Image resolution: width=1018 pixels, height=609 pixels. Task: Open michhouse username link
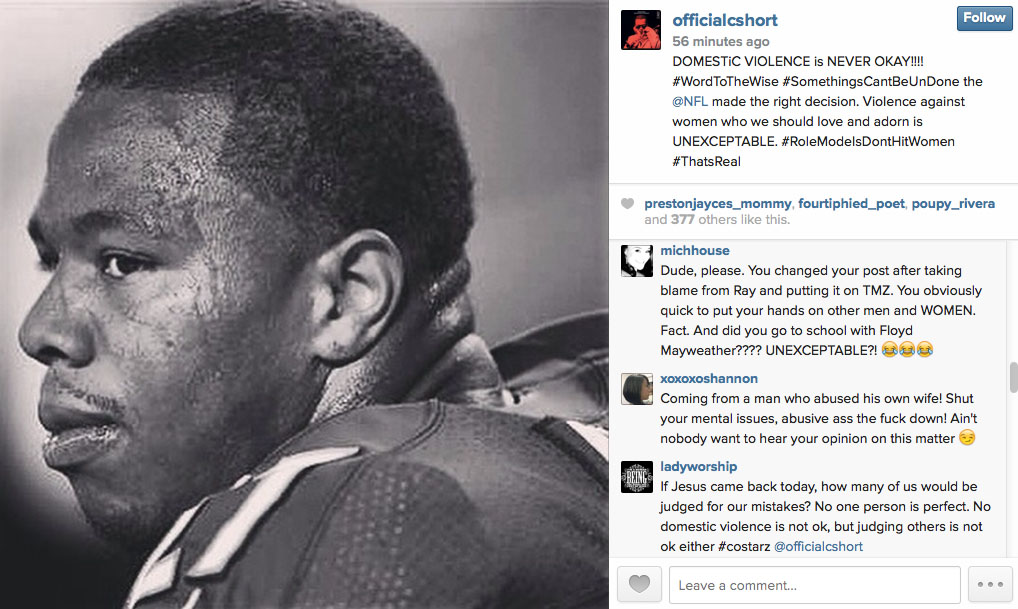[695, 251]
